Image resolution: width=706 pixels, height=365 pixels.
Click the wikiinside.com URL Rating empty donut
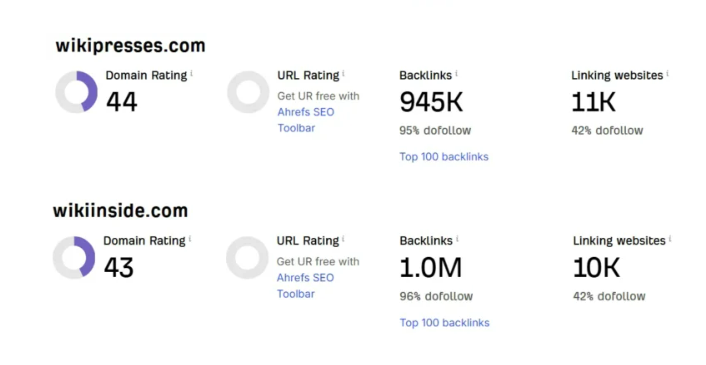(247, 257)
